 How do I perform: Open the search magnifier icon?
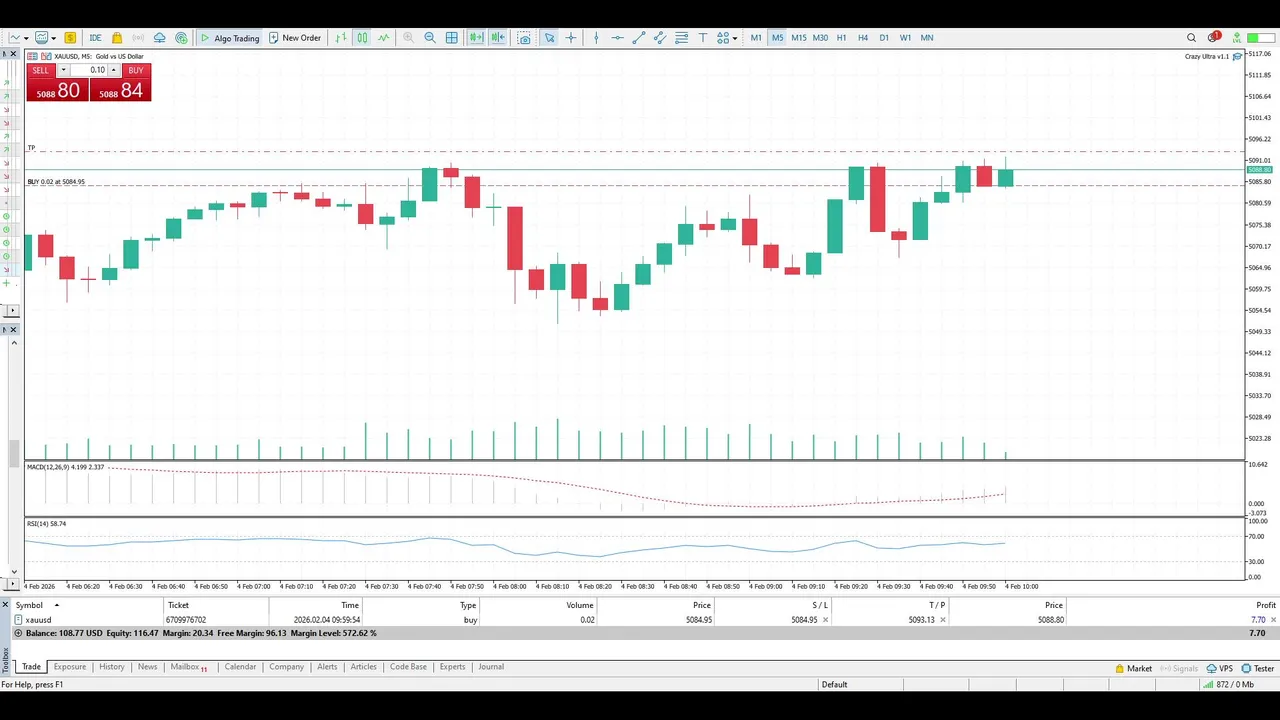click(1191, 38)
